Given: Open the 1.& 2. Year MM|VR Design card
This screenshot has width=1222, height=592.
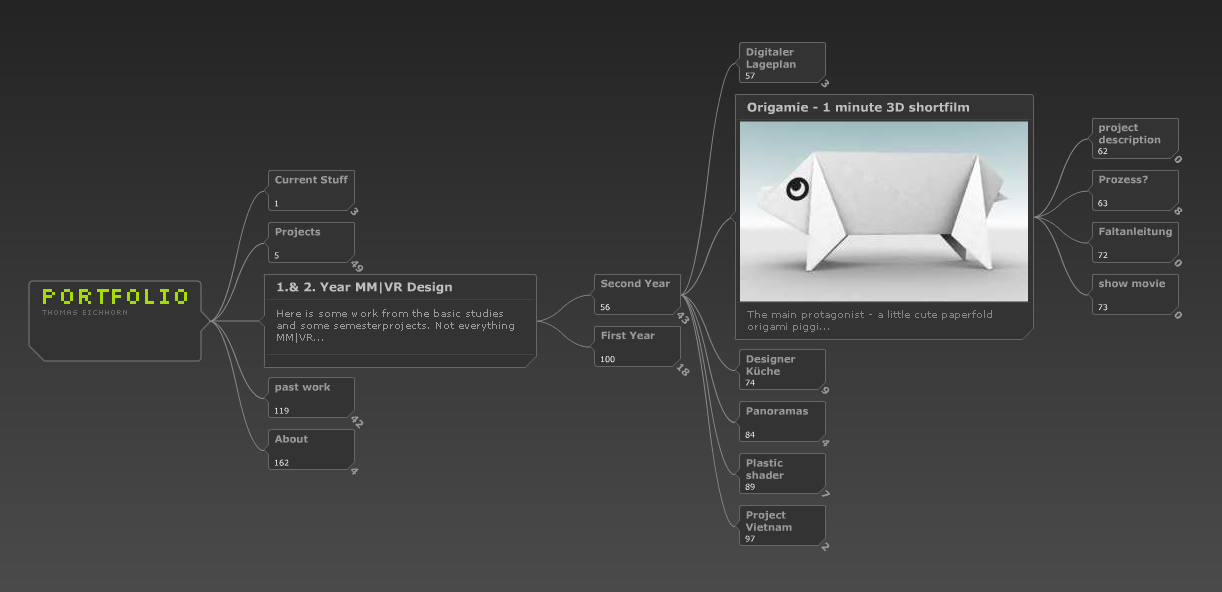Looking at the screenshot, I should point(400,321).
